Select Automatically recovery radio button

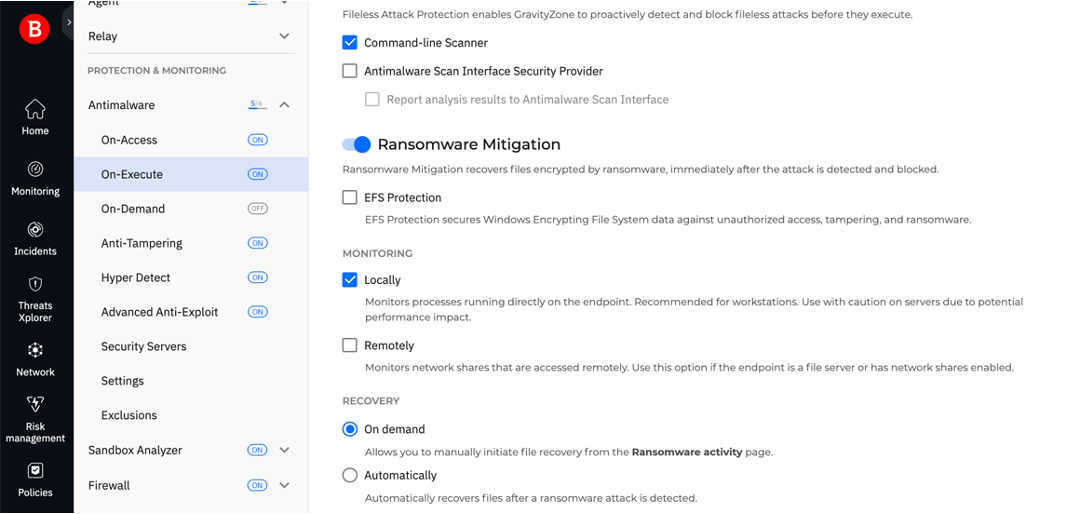350,476
